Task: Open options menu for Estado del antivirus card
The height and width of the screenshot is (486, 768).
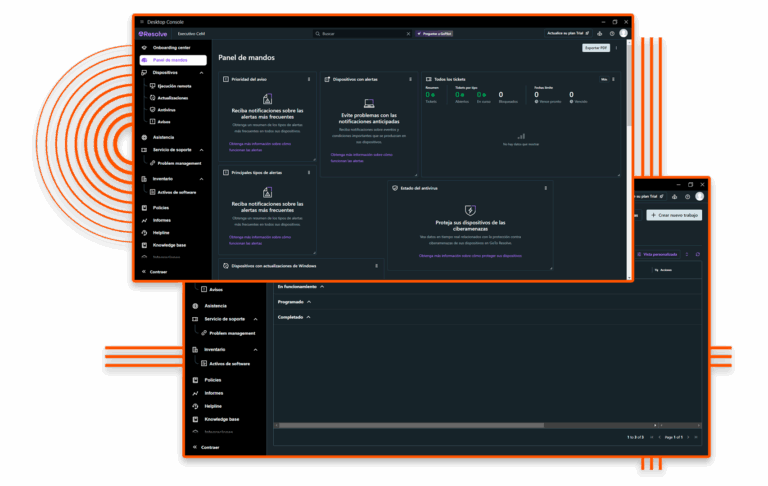Action: tap(546, 187)
